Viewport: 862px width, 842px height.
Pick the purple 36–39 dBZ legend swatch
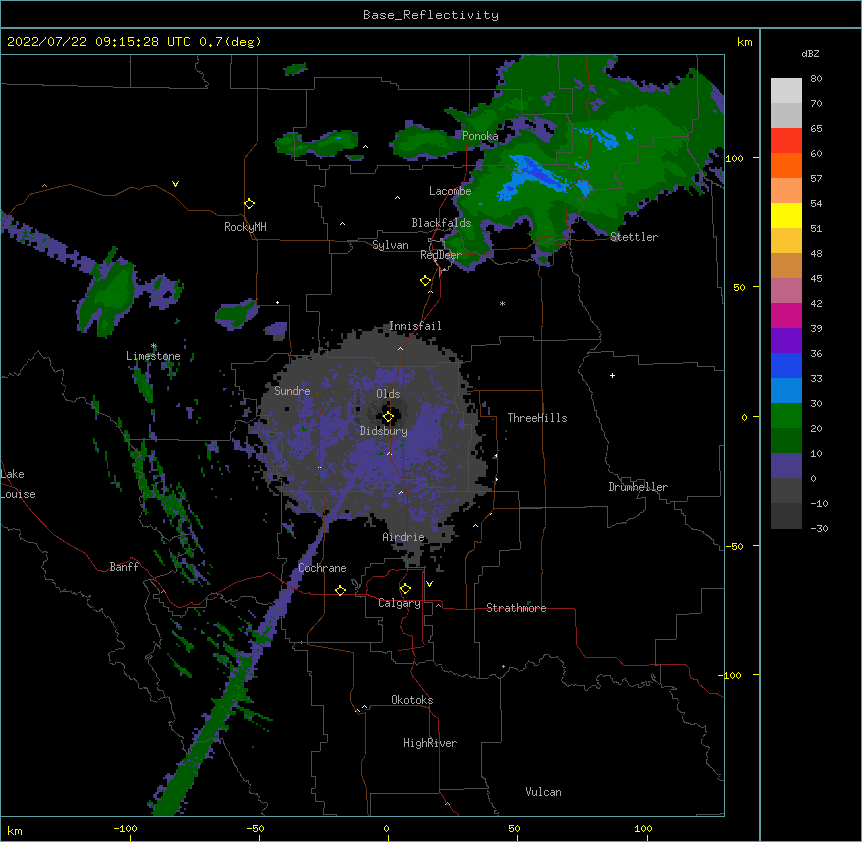[x=786, y=341]
